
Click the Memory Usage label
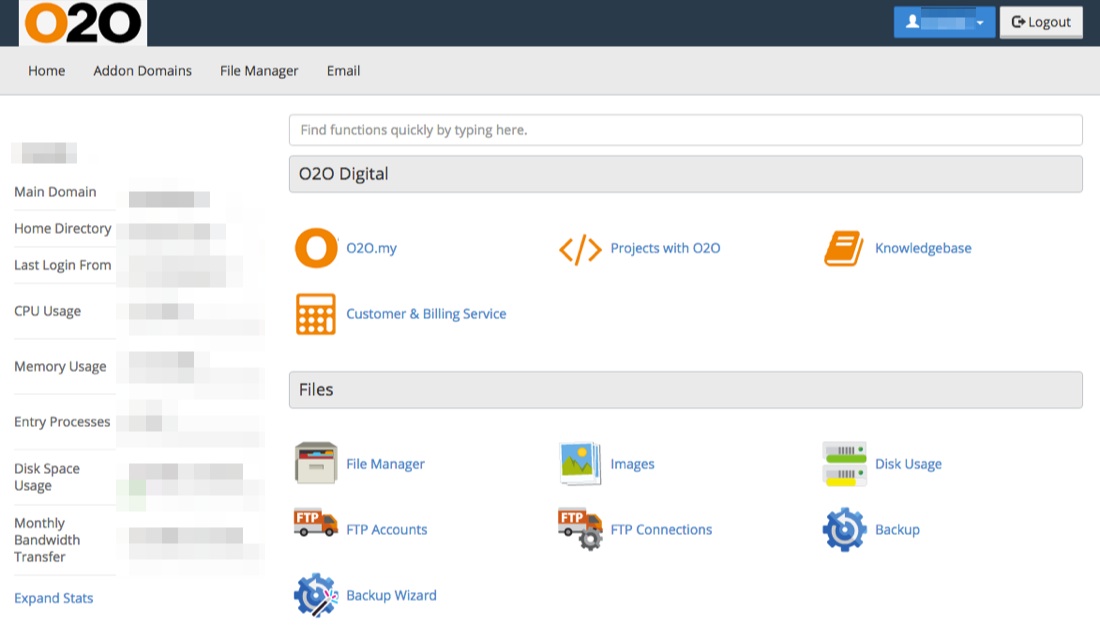(x=60, y=366)
